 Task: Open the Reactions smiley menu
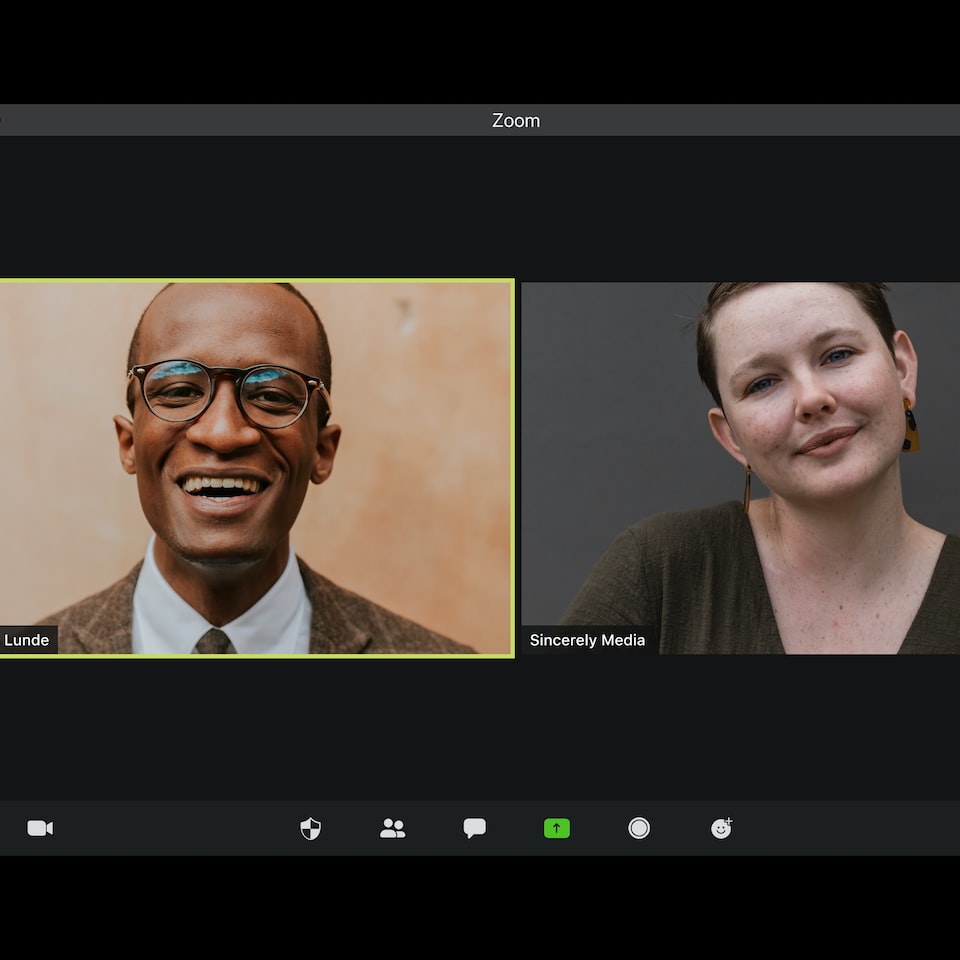point(721,828)
